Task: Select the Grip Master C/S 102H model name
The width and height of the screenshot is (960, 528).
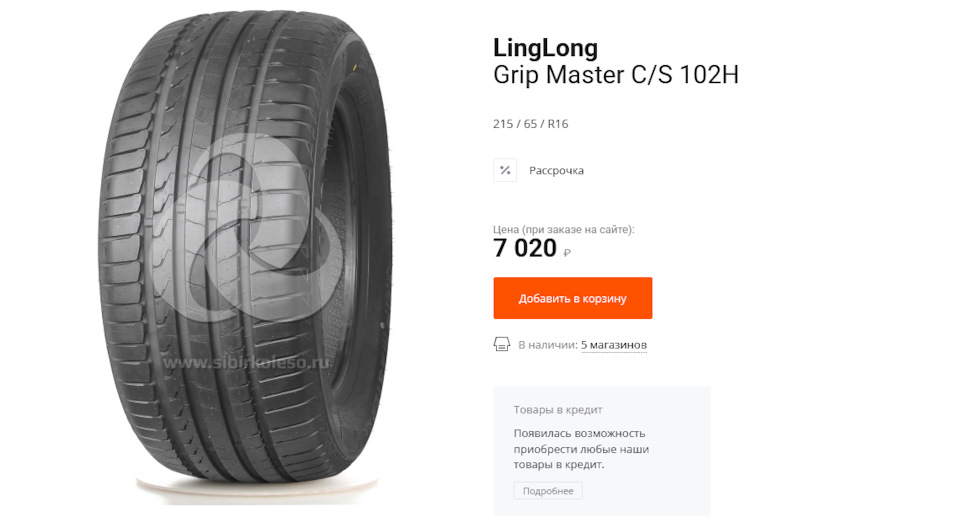Action: pyautogui.click(x=616, y=75)
